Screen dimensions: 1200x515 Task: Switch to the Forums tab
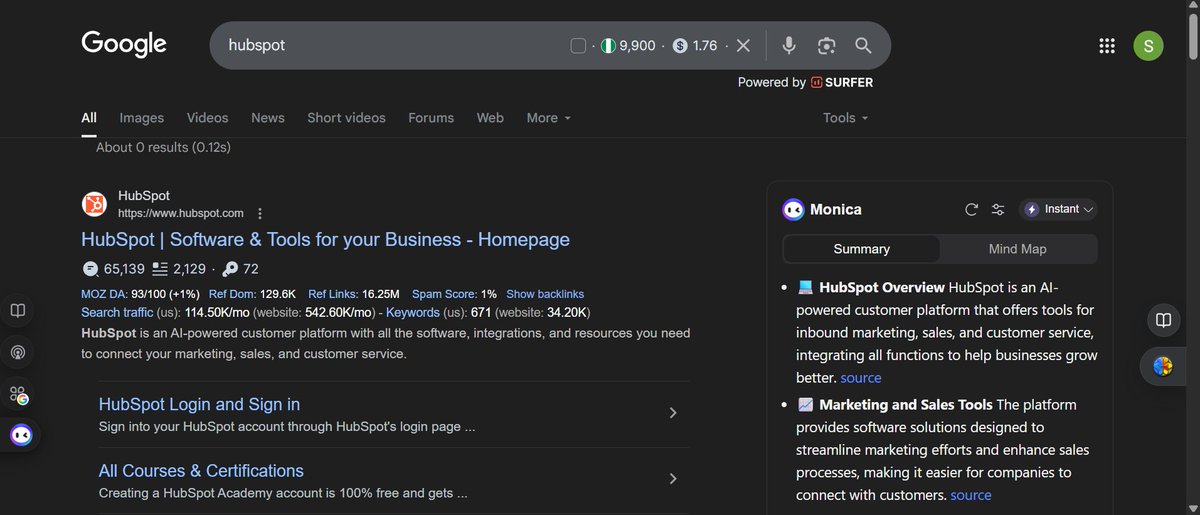[431, 118]
